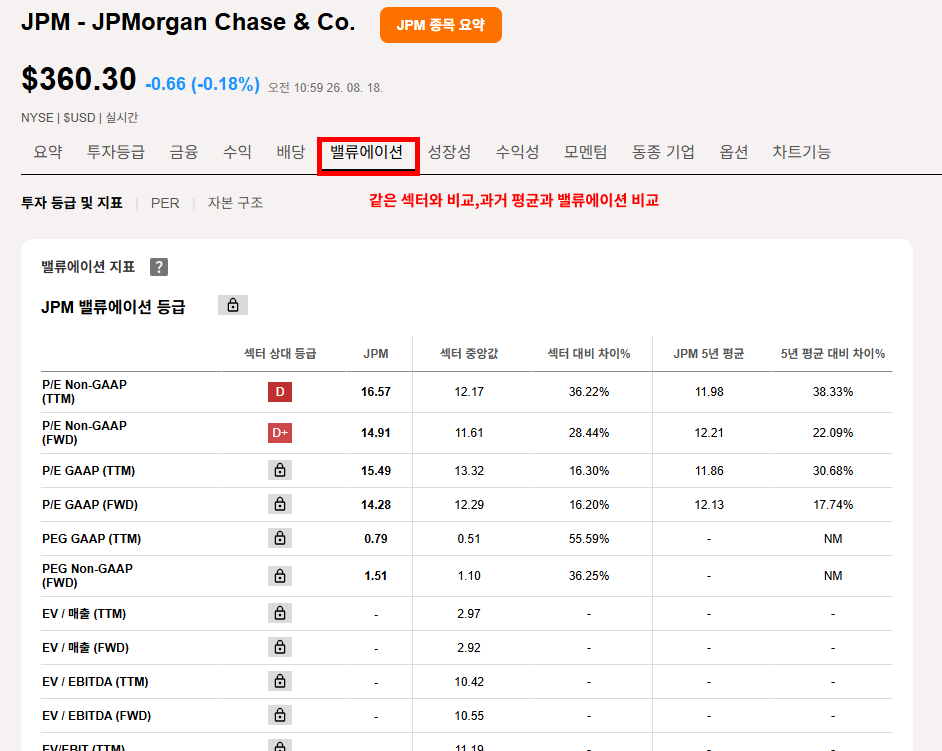This screenshot has width=942, height=751.
Task: Click the JPM 5년 평균 column header
Action: [x=709, y=354]
